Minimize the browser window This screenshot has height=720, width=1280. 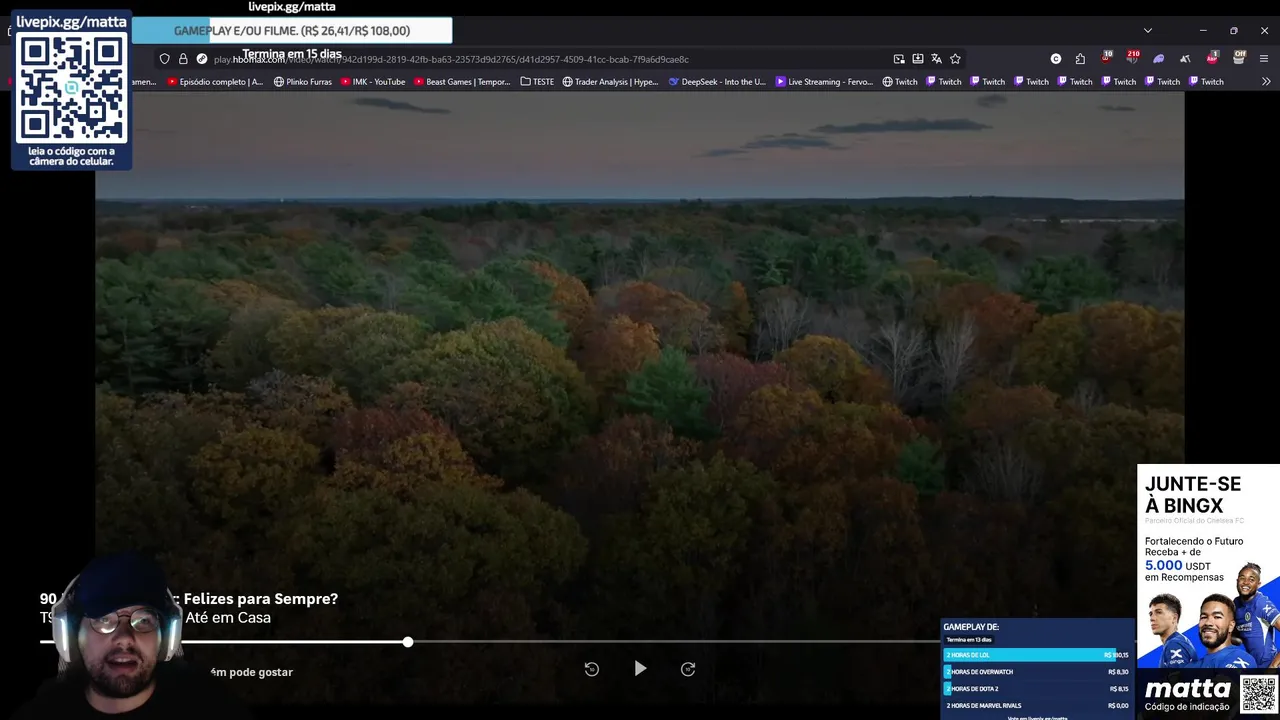pyautogui.click(x=1203, y=31)
